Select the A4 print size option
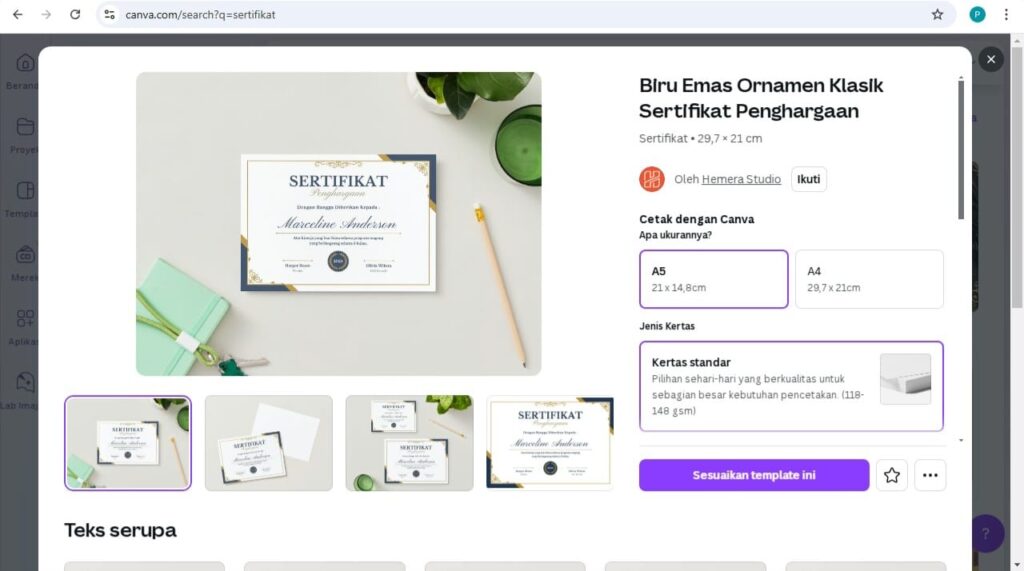1024x571 pixels. [869, 279]
